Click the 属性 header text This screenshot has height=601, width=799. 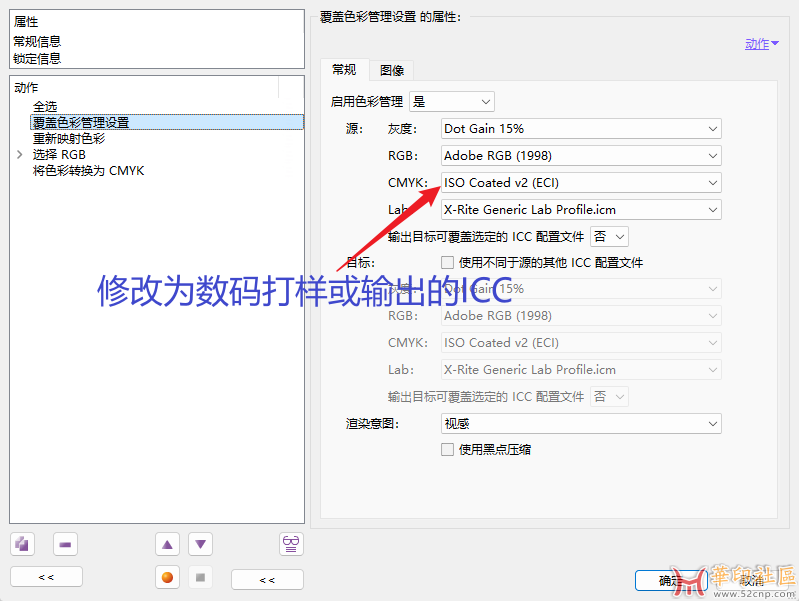click(x=26, y=22)
